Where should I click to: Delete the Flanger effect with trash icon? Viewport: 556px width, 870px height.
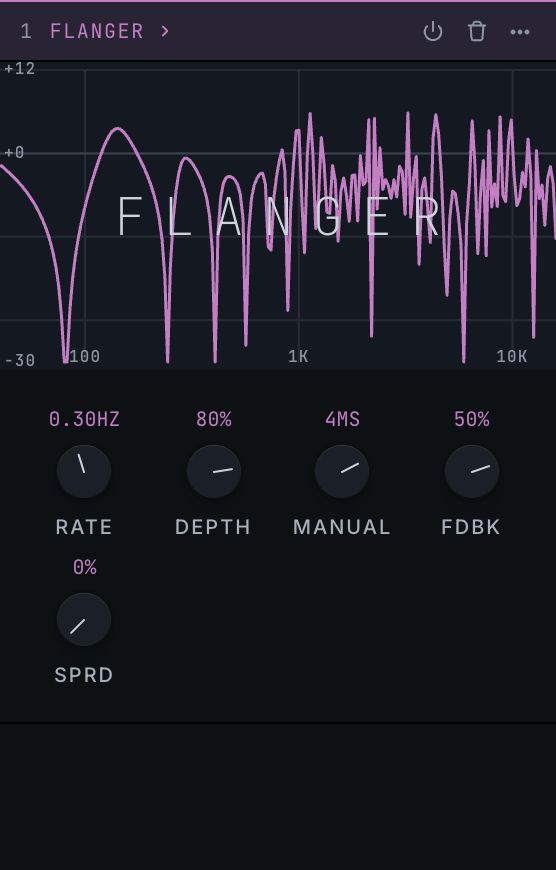477,32
